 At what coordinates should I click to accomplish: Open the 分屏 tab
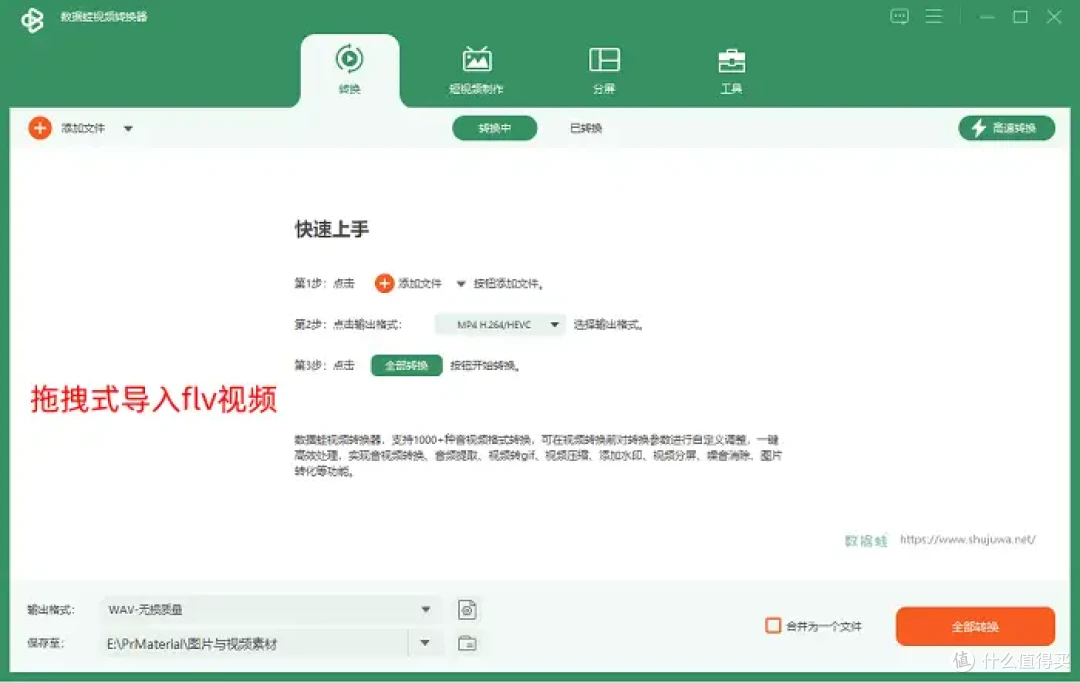tap(604, 70)
